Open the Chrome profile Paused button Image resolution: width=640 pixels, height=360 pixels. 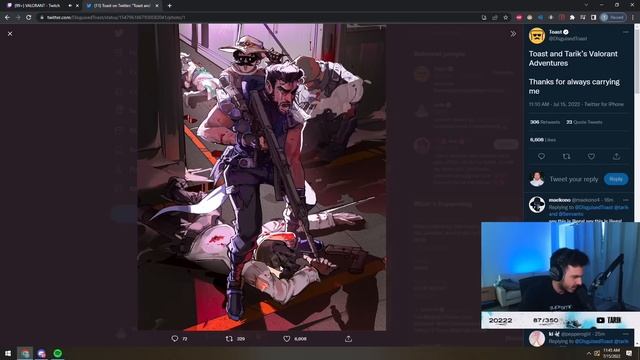(x=613, y=18)
